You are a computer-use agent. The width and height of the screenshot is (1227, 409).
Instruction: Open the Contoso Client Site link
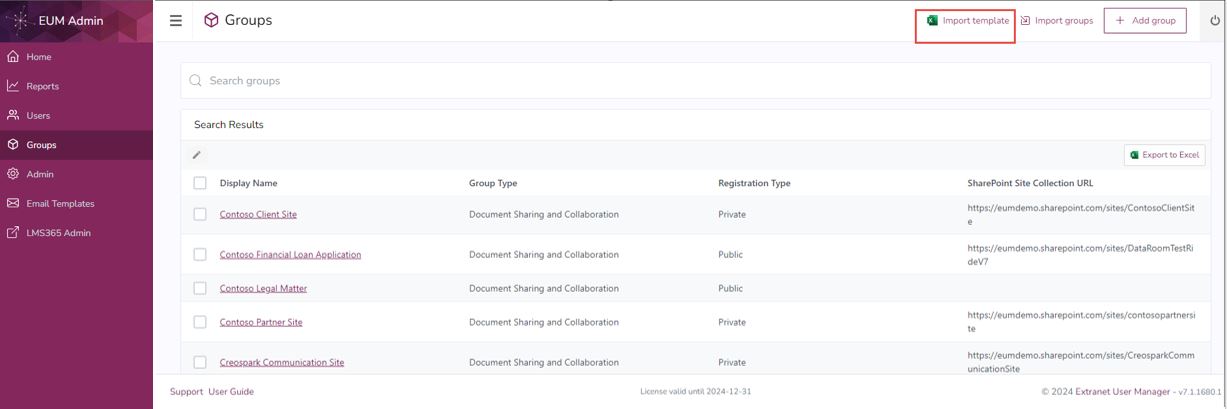tap(258, 214)
